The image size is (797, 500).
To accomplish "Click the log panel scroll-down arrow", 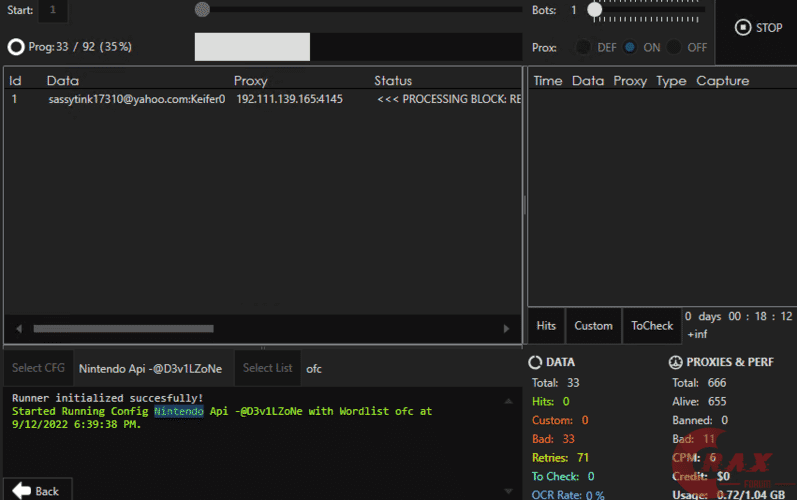I will [x=510, y=491].
